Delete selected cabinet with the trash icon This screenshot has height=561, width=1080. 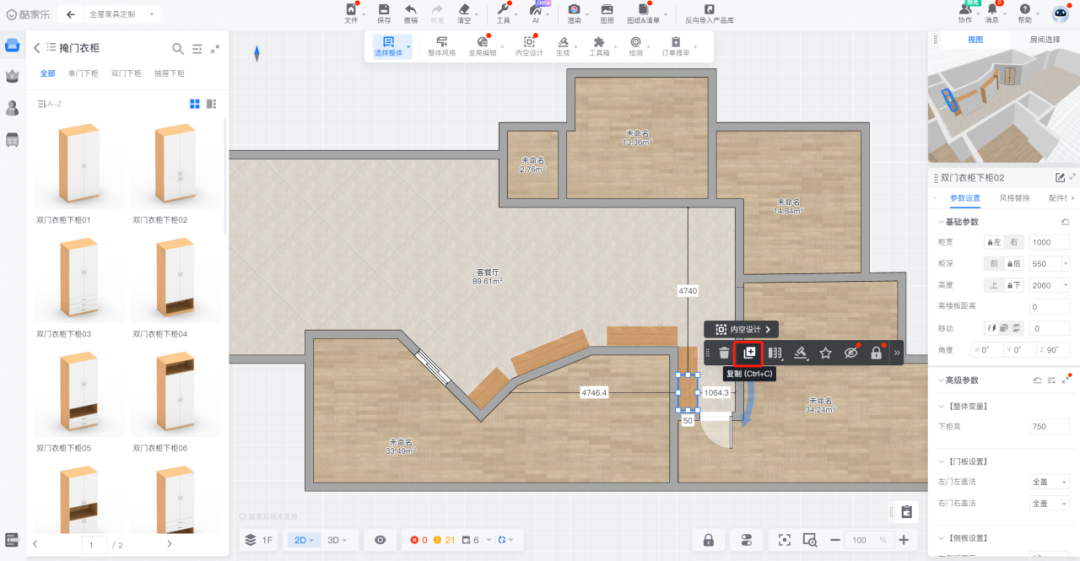coord(724,353)
